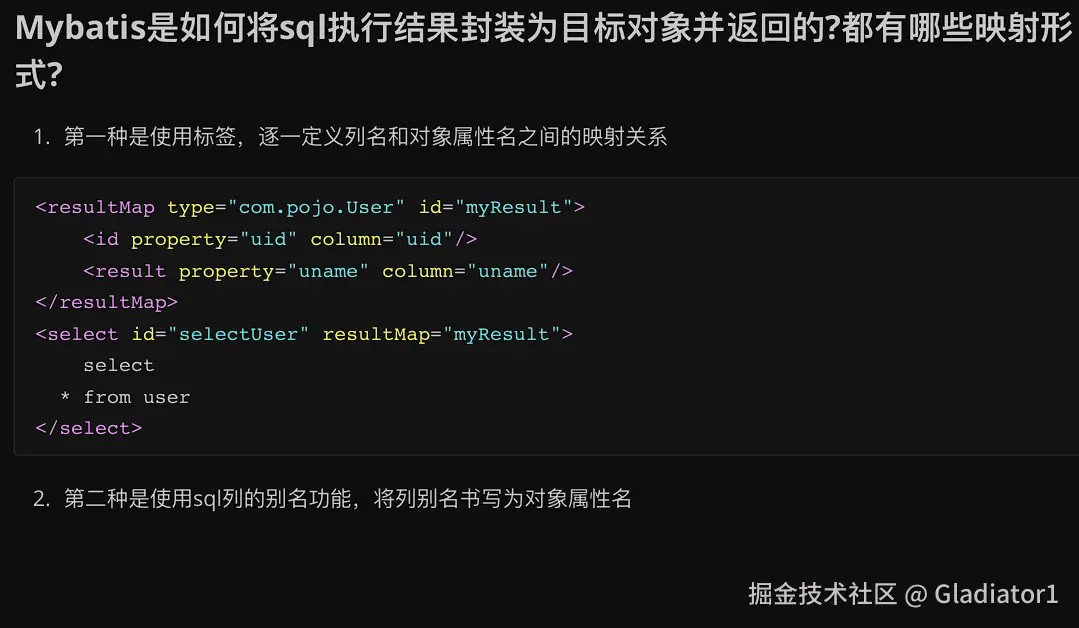Click the Gladiator1 author watermark
This screenshot has width=1079, height=628.
pyautogui.click(x=996, y=594)
